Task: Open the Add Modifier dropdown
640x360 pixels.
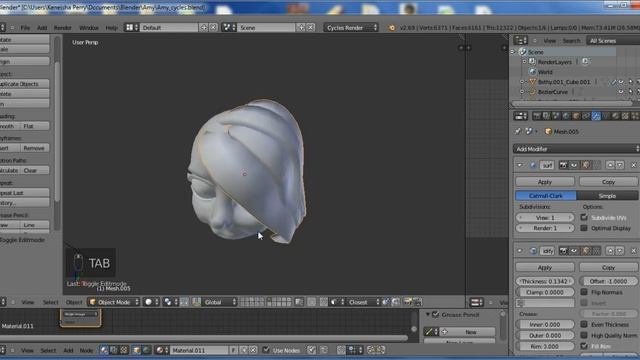Action: 576,149
